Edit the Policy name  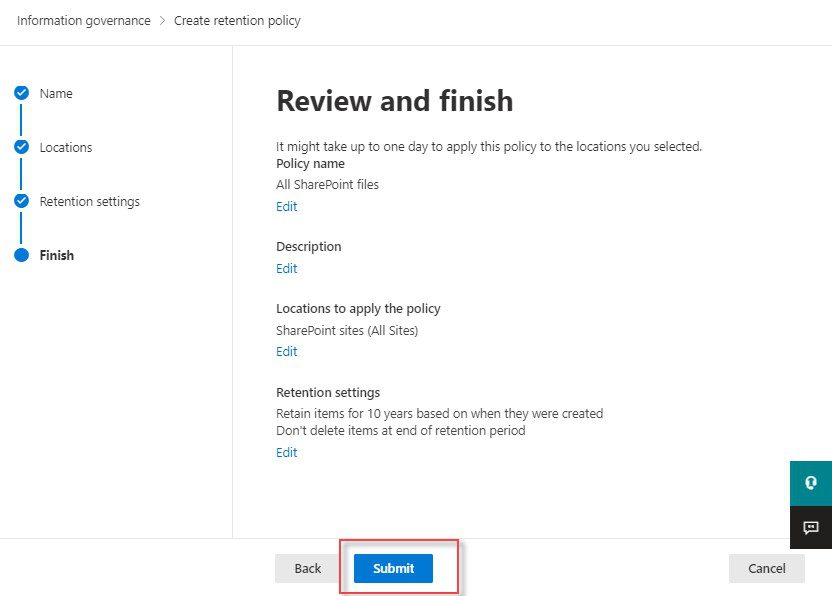[x=287, y=206]
